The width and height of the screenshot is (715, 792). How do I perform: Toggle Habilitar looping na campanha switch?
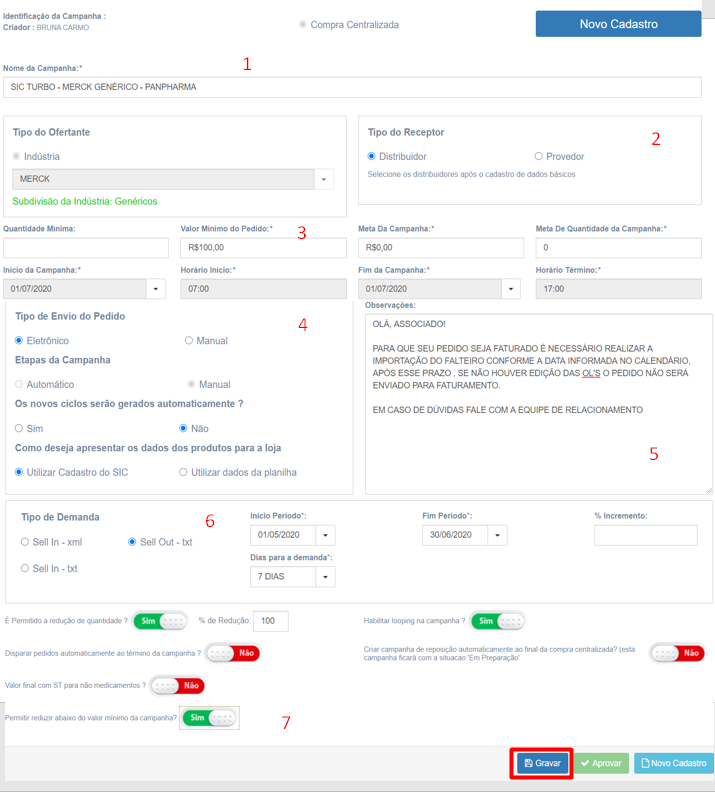[497, 621]
